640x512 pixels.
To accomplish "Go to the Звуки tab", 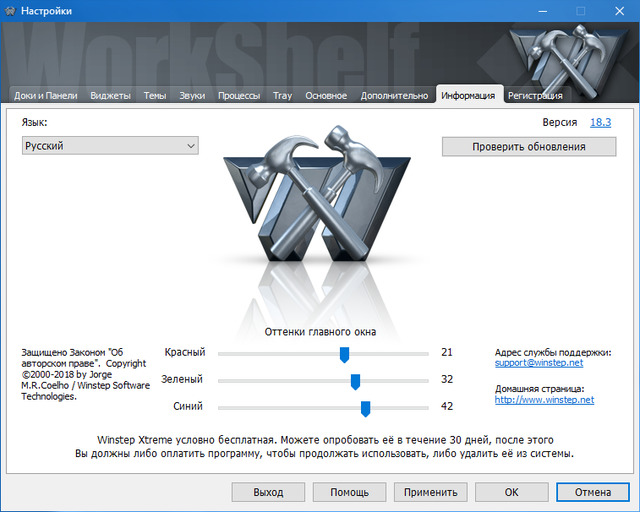I will point(192,96).
